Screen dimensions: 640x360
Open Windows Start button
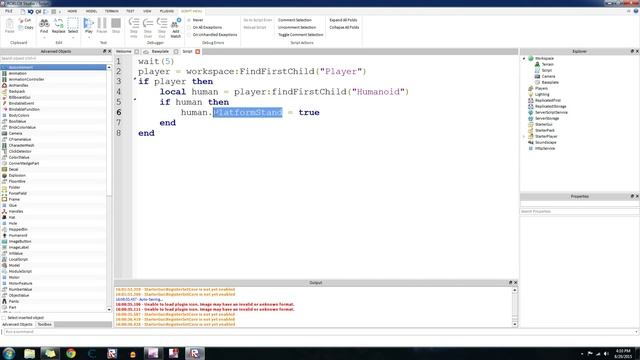[x=9, y=353]
